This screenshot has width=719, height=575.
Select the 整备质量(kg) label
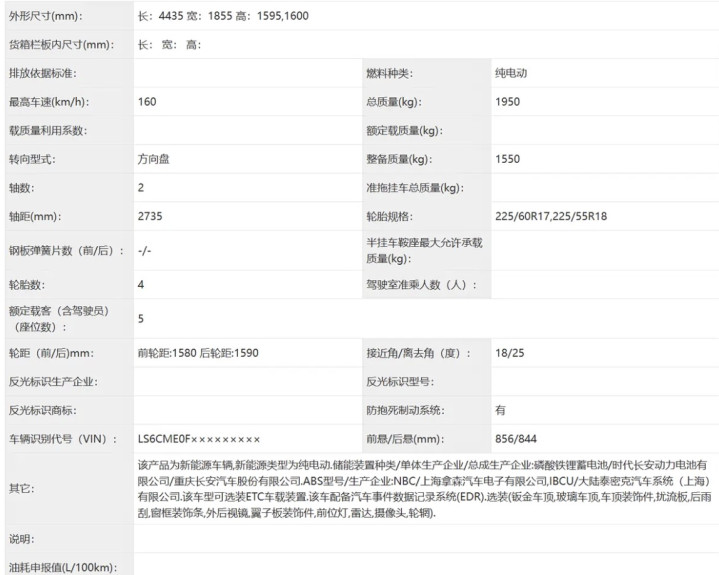click(x=399, y=159)
